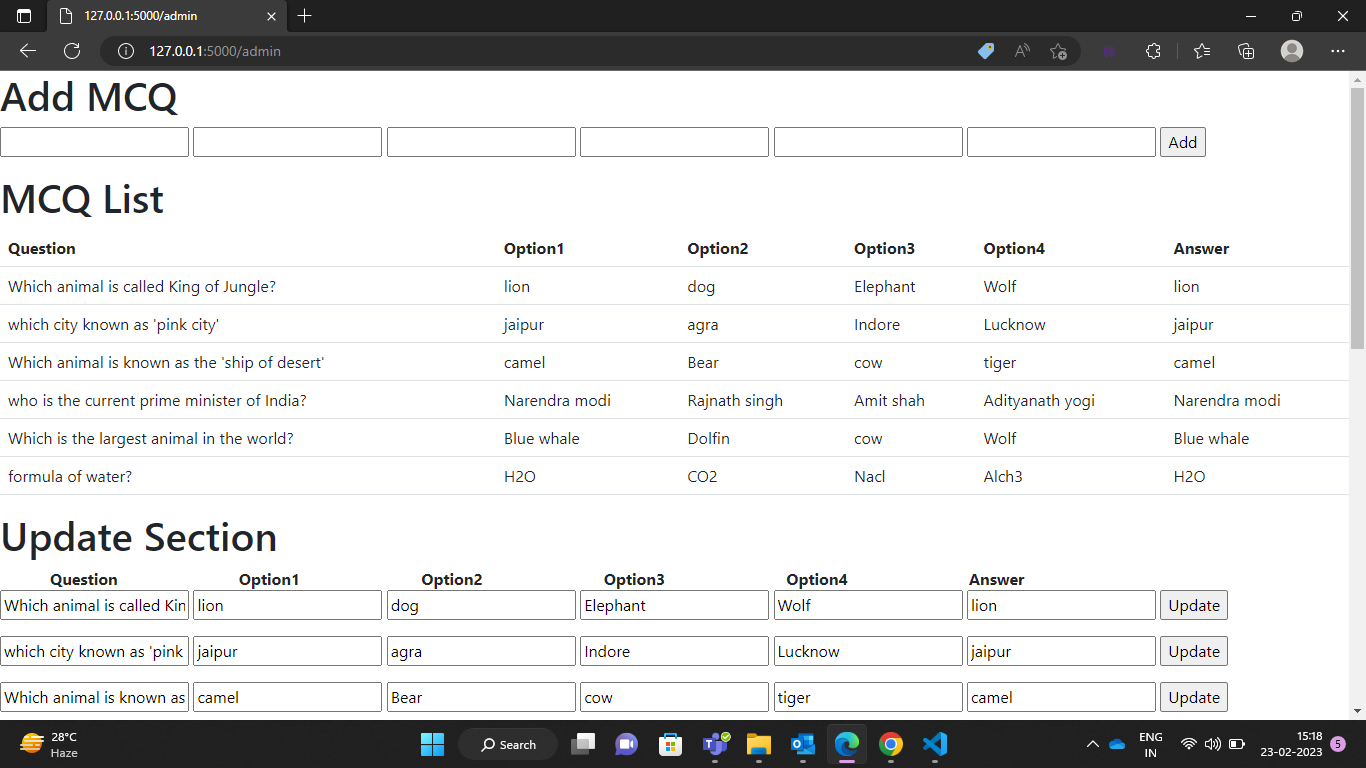Reload the admin page

coord(71,51)
